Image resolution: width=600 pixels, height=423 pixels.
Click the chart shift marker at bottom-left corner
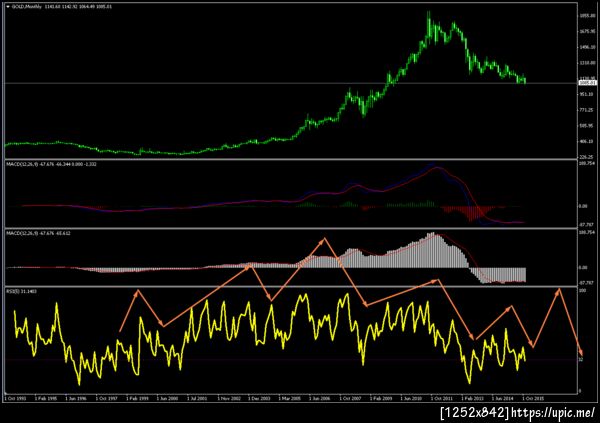point(6,393)
